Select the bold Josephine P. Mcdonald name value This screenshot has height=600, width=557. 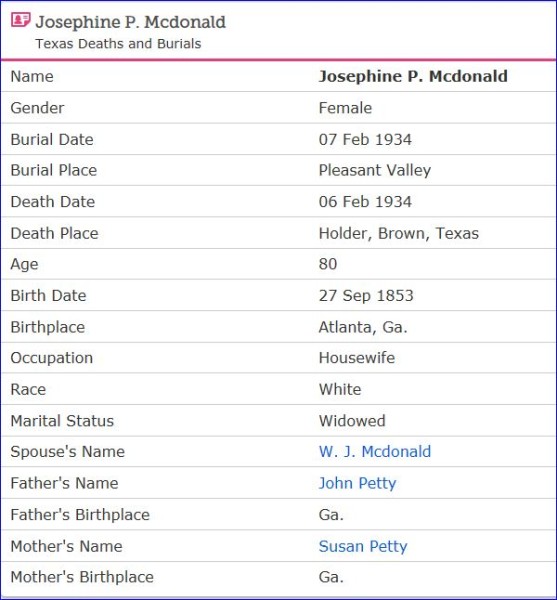pos(413,77)
